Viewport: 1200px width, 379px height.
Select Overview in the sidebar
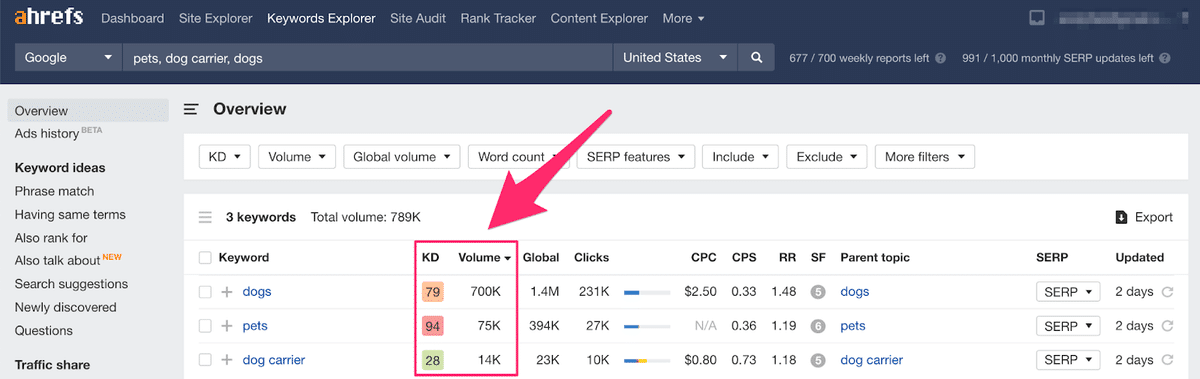[88, 111]
